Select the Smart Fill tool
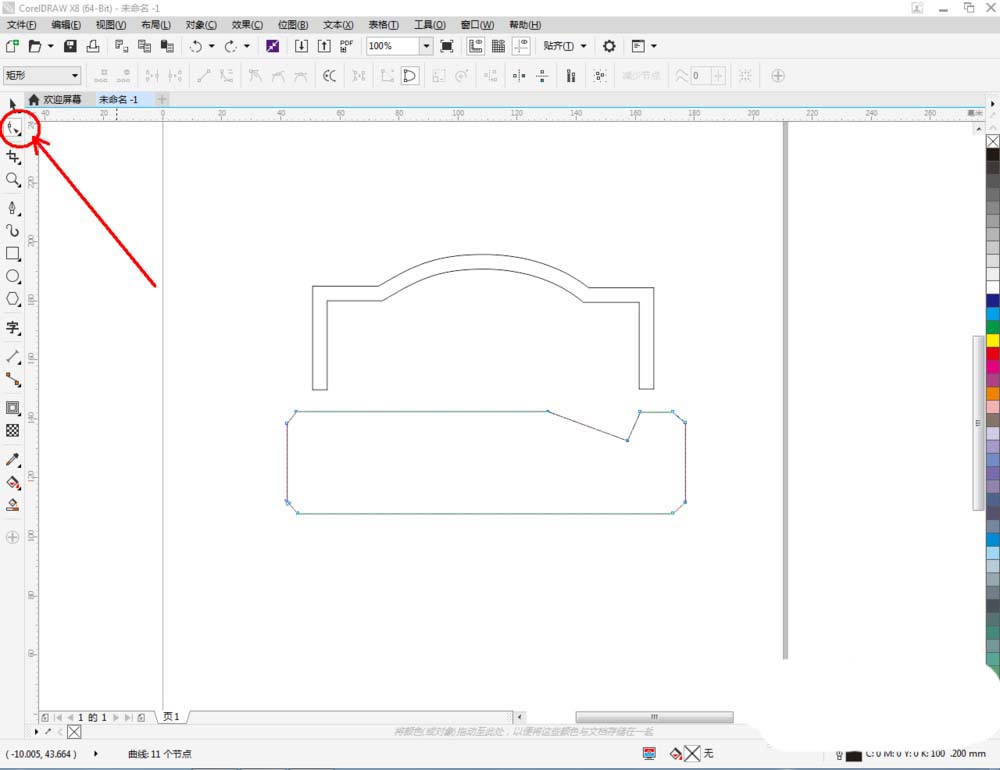The image size is (1000, 770). pyautogui.click(x=13, y=505)
